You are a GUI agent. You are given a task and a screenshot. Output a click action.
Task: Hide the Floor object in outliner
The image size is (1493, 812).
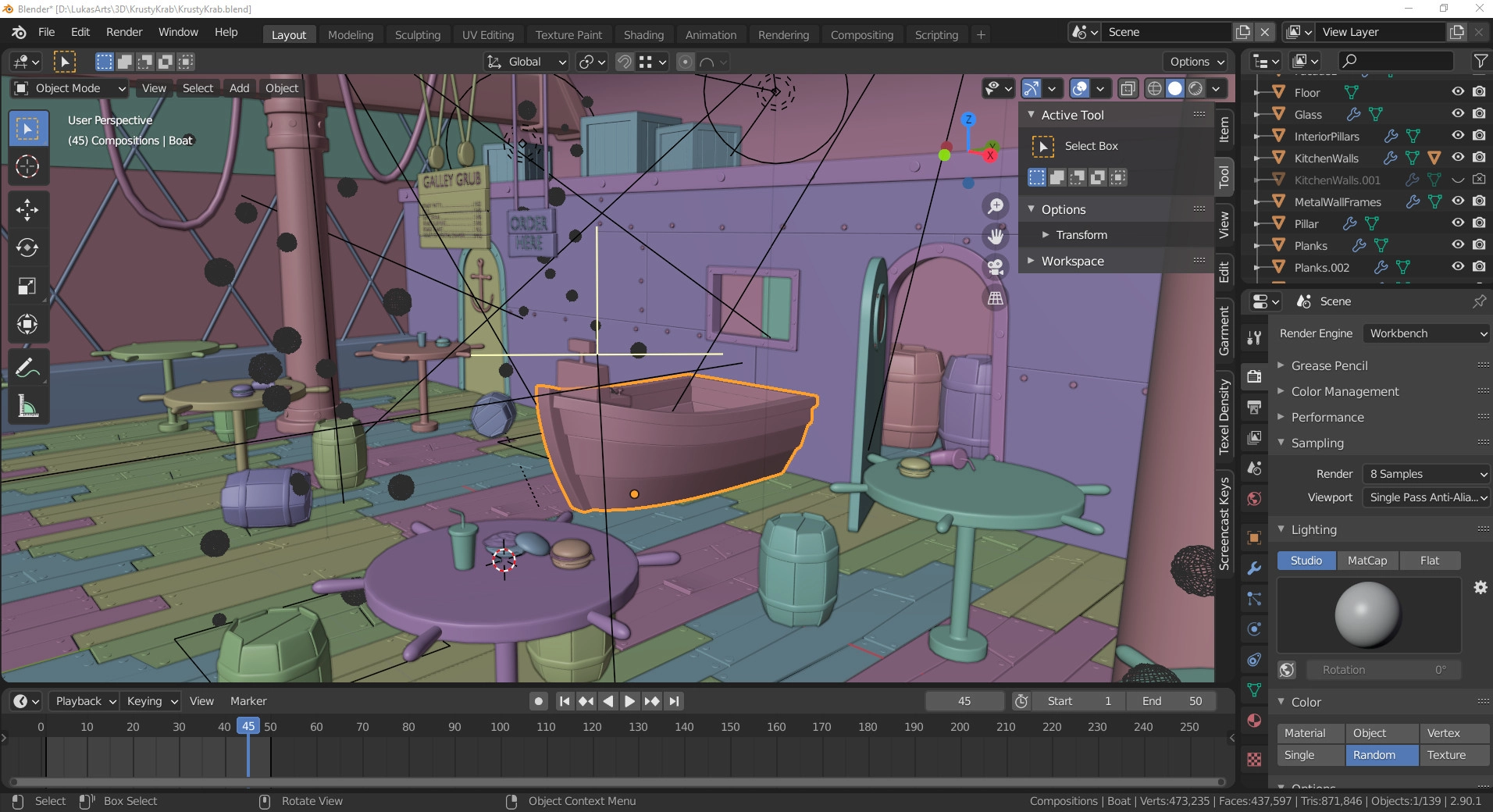click(1457, 92)
